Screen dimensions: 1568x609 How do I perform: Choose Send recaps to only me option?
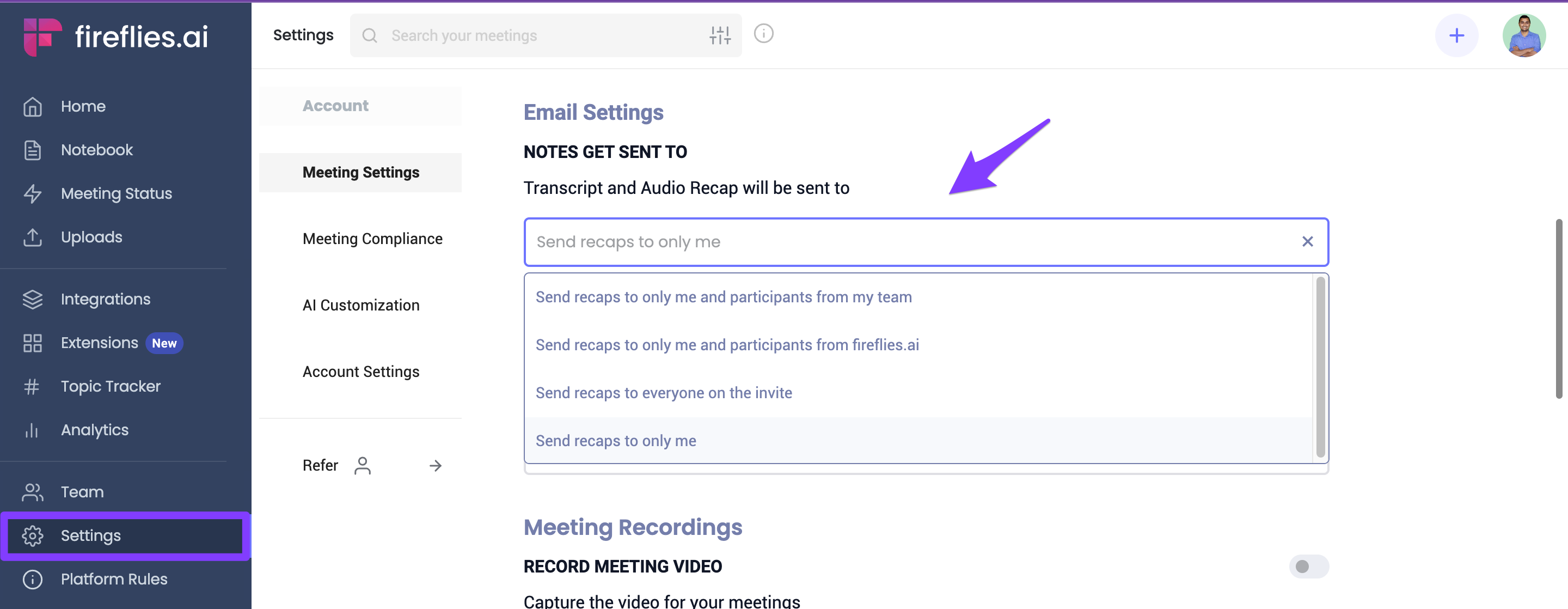click(x=918, y=441)
